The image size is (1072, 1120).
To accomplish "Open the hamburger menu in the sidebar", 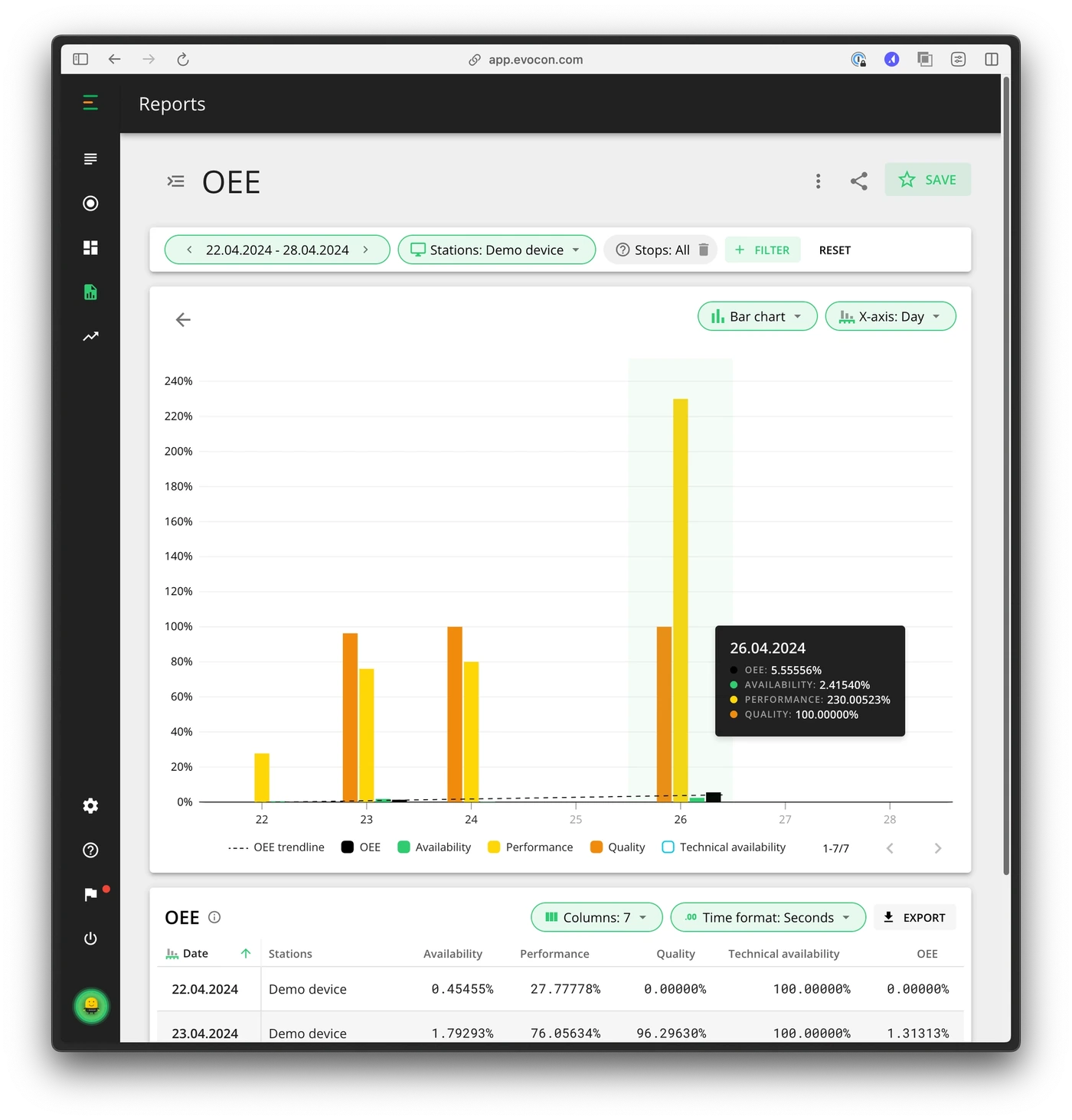I will point(90,103).
